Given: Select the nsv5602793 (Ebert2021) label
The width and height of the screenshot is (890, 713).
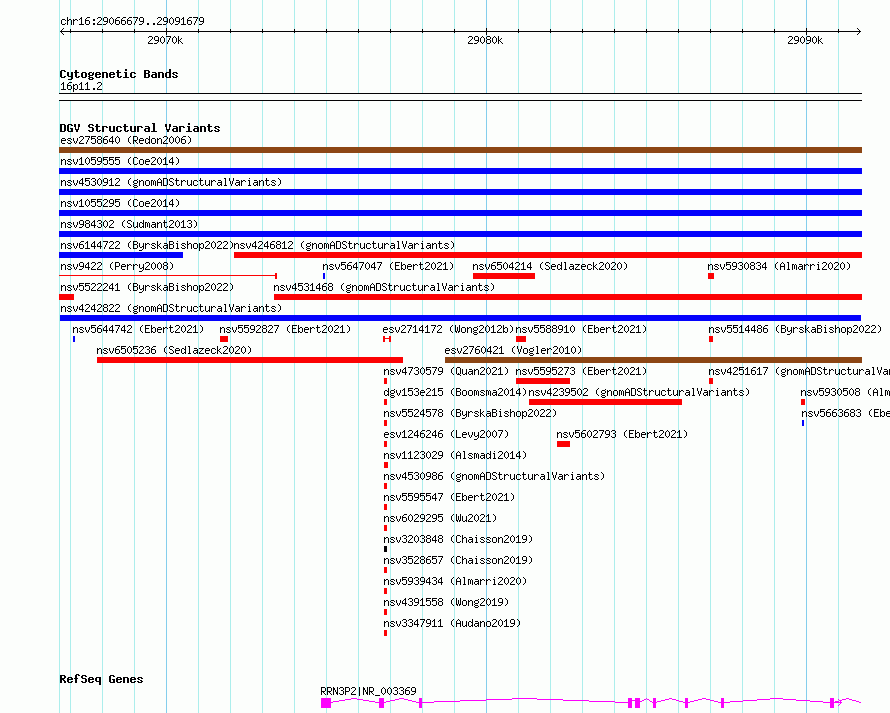Looking at the screenshot, I should pyautogui.click(x=622, y=434).
